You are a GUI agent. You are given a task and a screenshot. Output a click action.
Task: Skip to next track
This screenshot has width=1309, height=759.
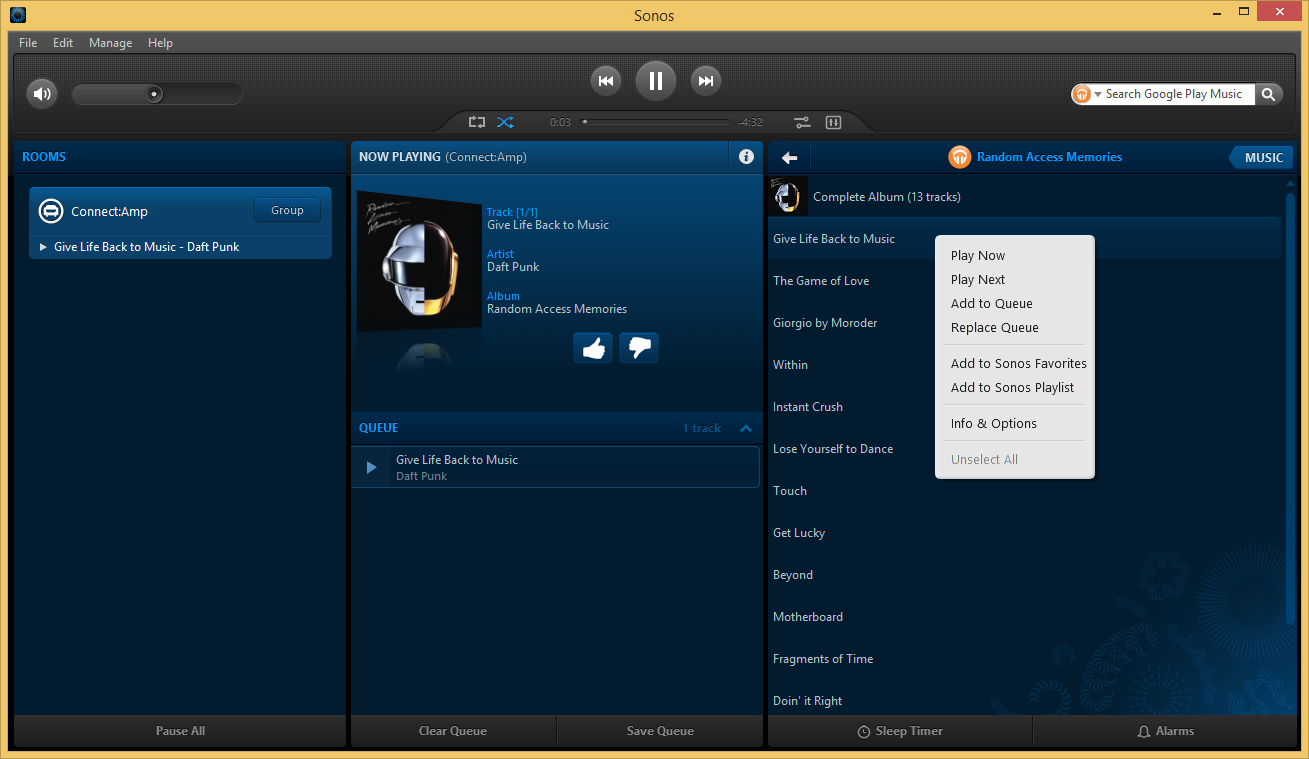pos(706,81)
